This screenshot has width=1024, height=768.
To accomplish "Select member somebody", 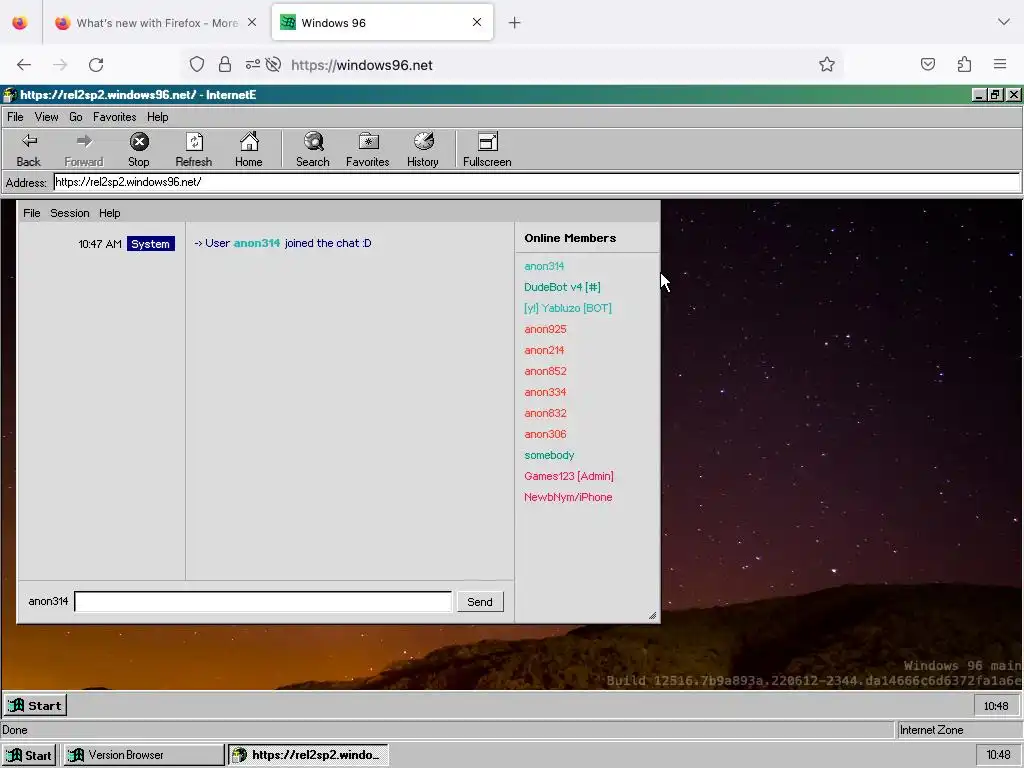I will pos(549,455).
